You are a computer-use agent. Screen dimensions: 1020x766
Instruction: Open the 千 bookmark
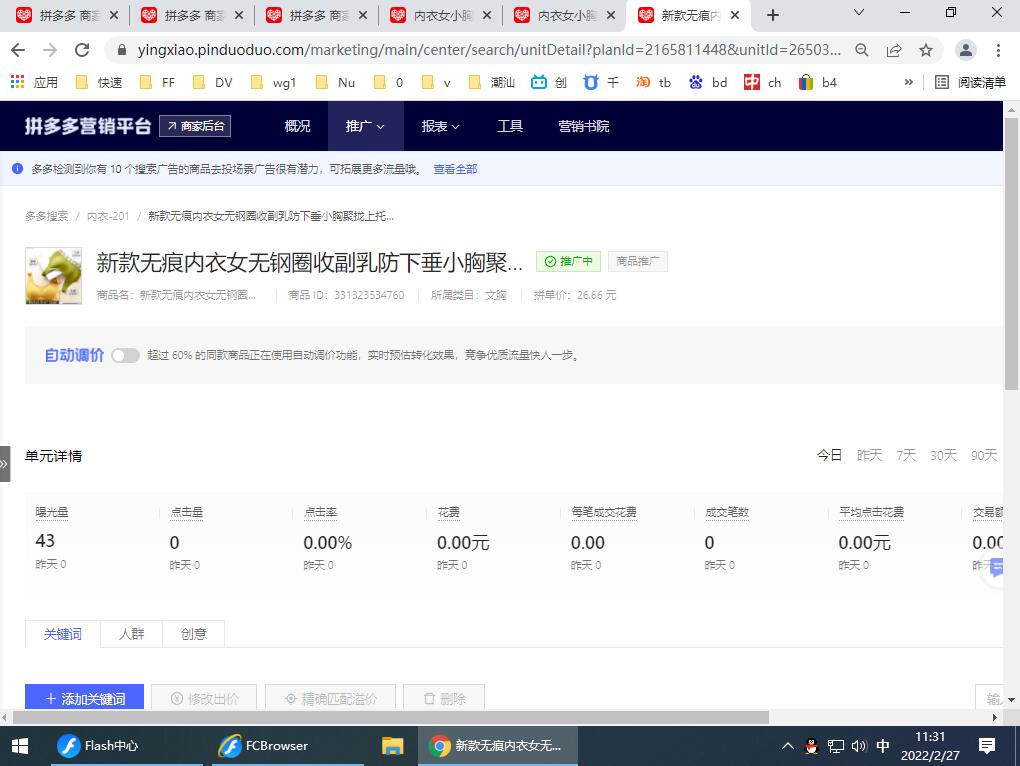click(x=601, y=82)
